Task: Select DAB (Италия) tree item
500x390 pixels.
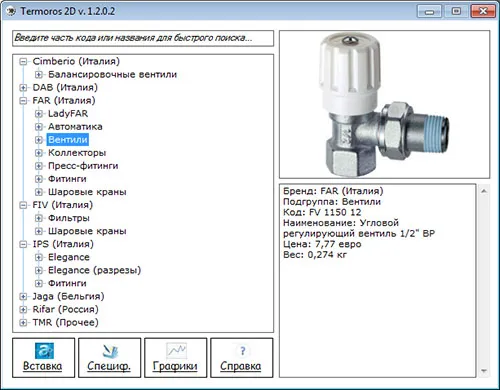Action: point(65,88)
